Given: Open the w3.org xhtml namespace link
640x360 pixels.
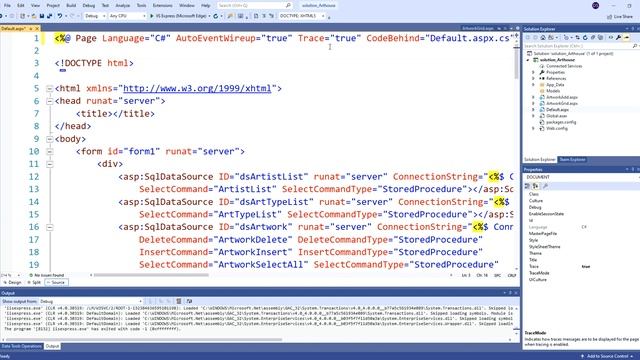Looking at the screenshot, I should pyautogui.click(x=197, y=89).
